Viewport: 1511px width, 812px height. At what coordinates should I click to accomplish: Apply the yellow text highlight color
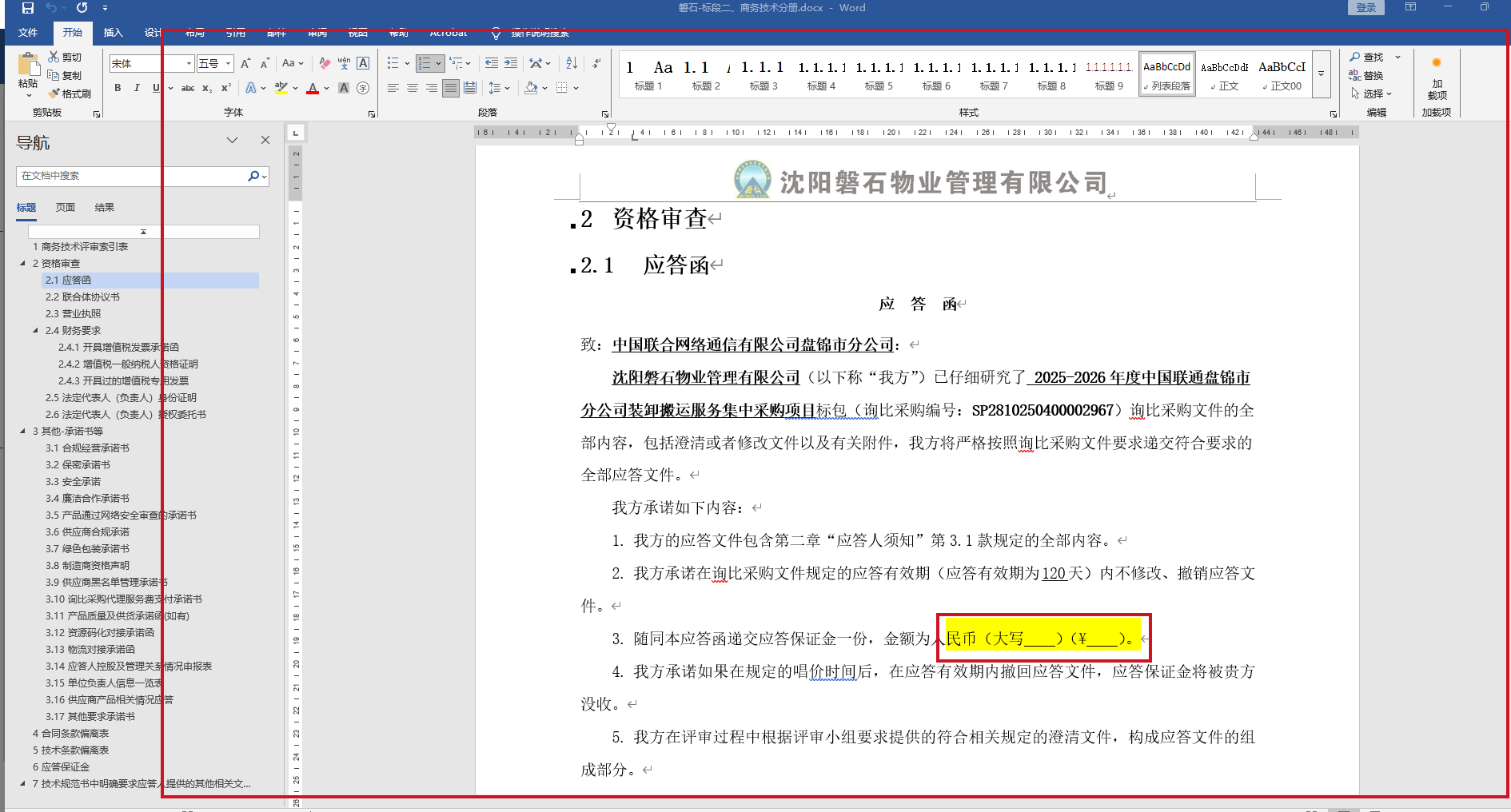click(x=281, y=88)
